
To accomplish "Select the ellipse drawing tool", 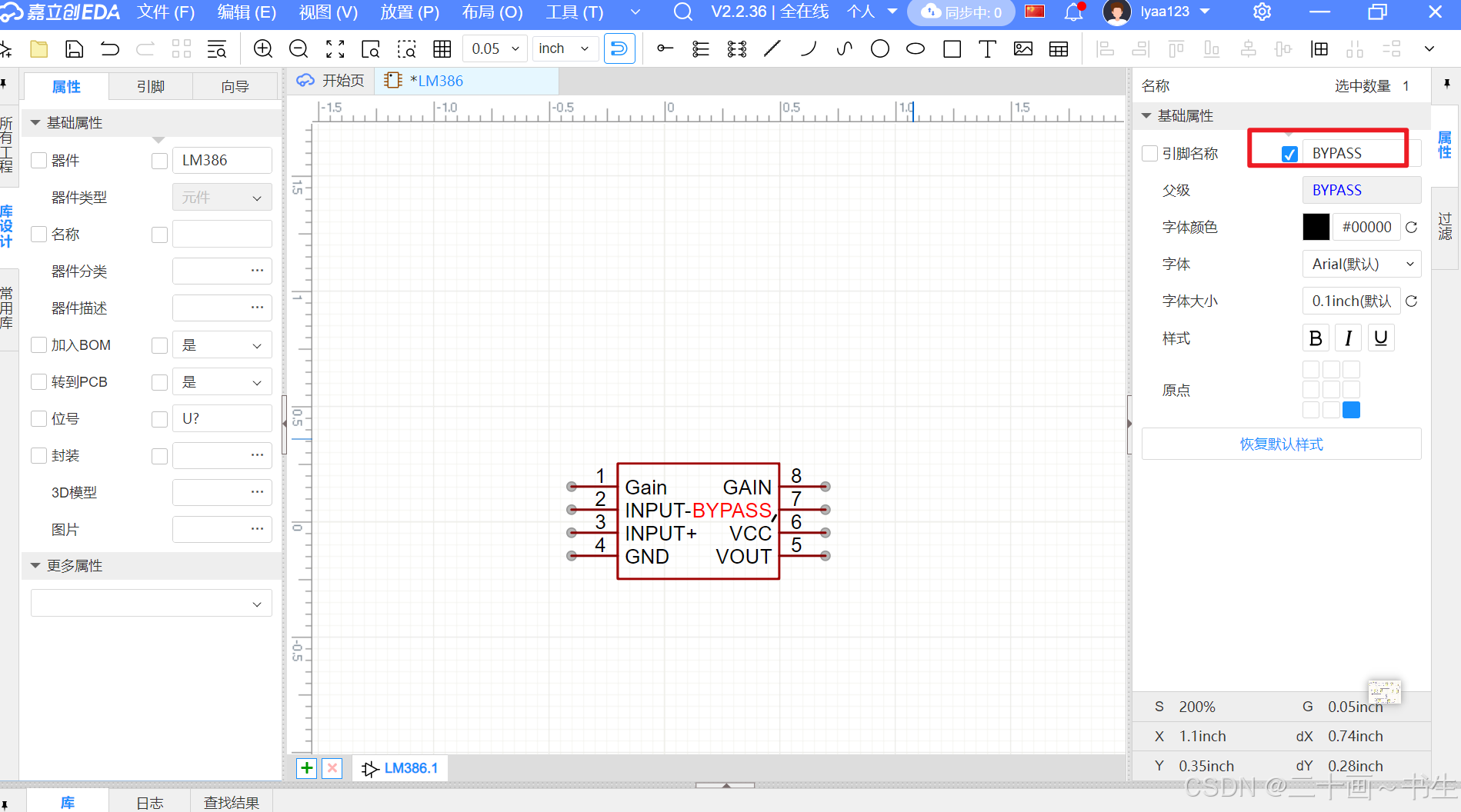I will click(x=916, y=49).
